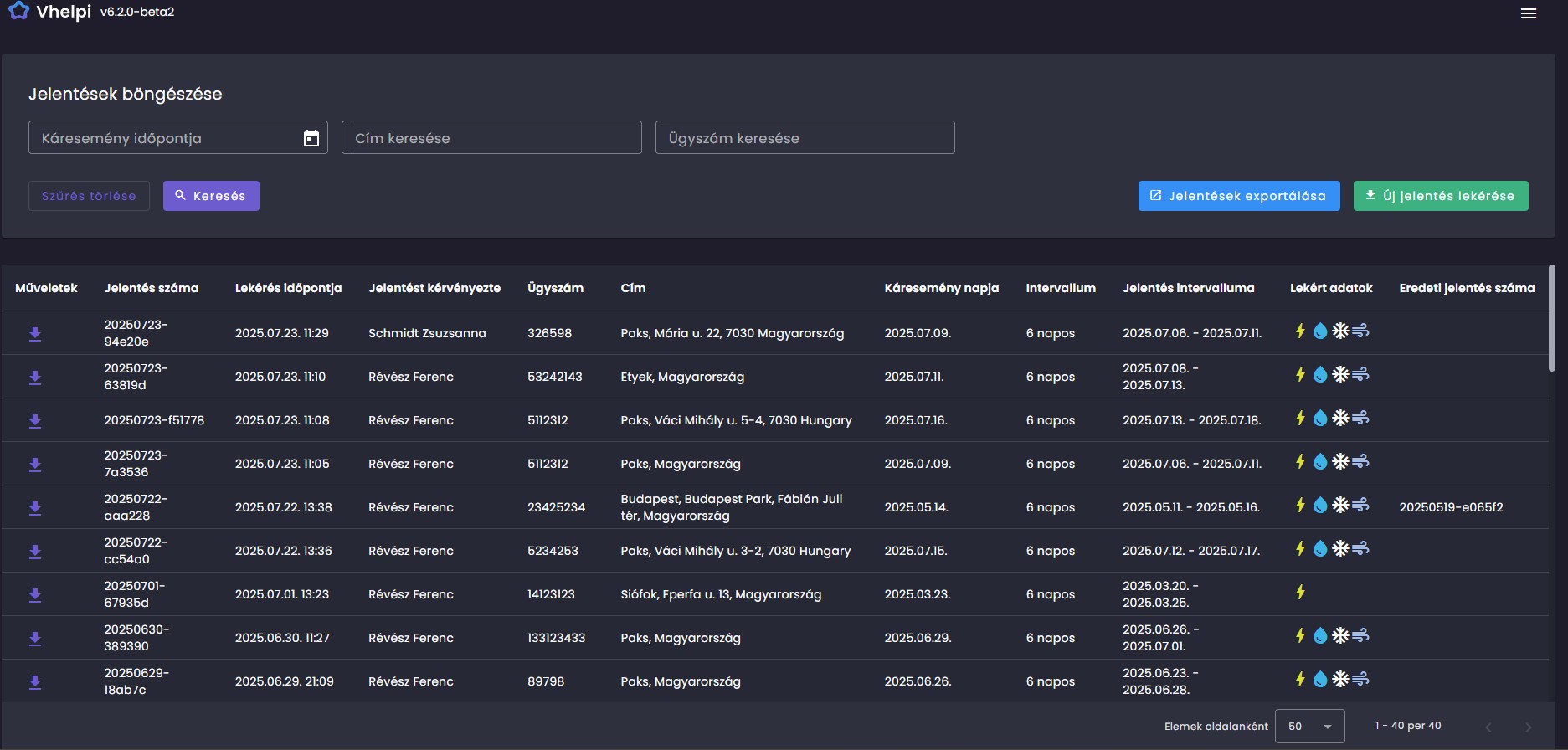Download report 20250723-f51778
Screen dimensions: 1568x750
(35, 421)
